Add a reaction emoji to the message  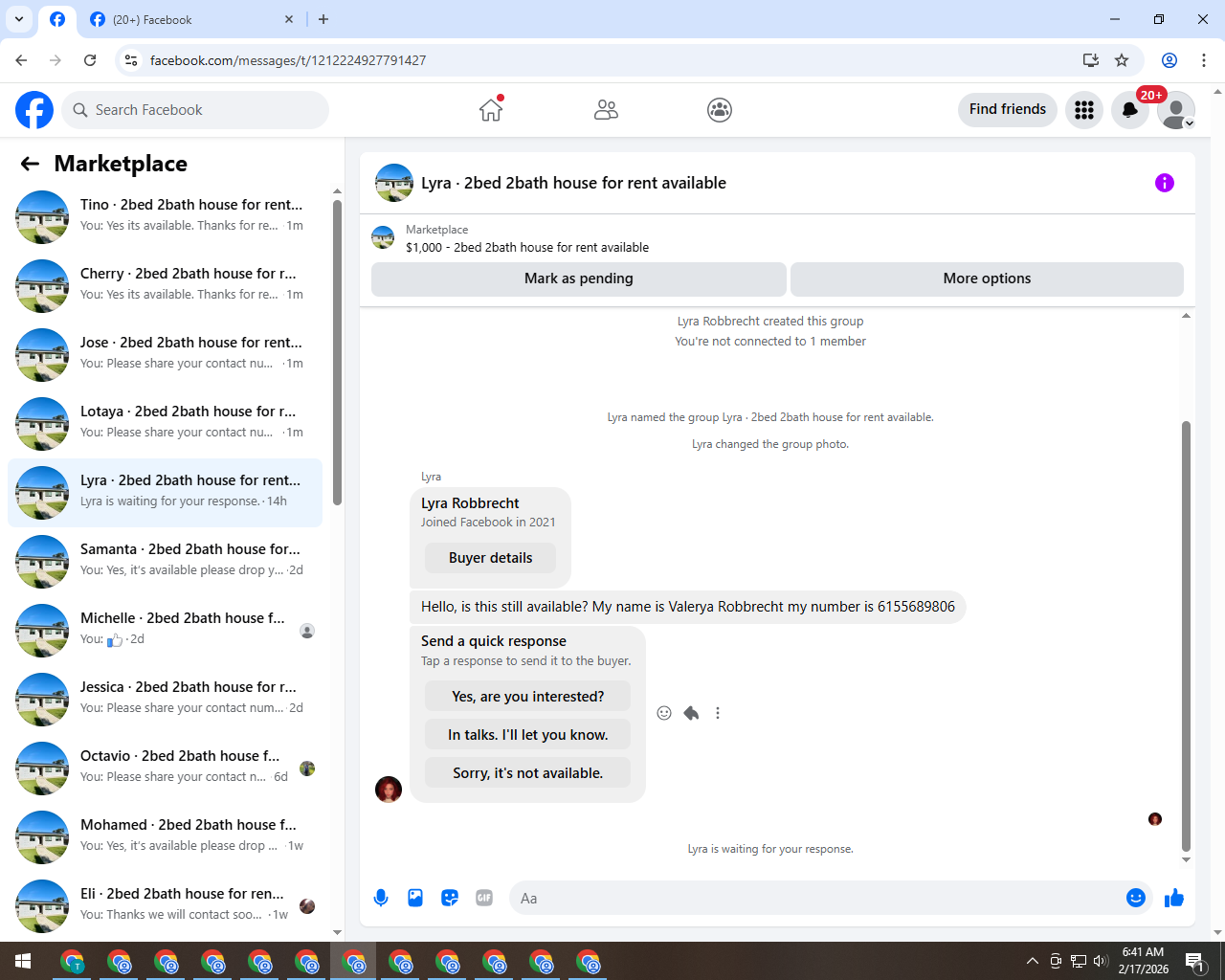coord(664,713)
